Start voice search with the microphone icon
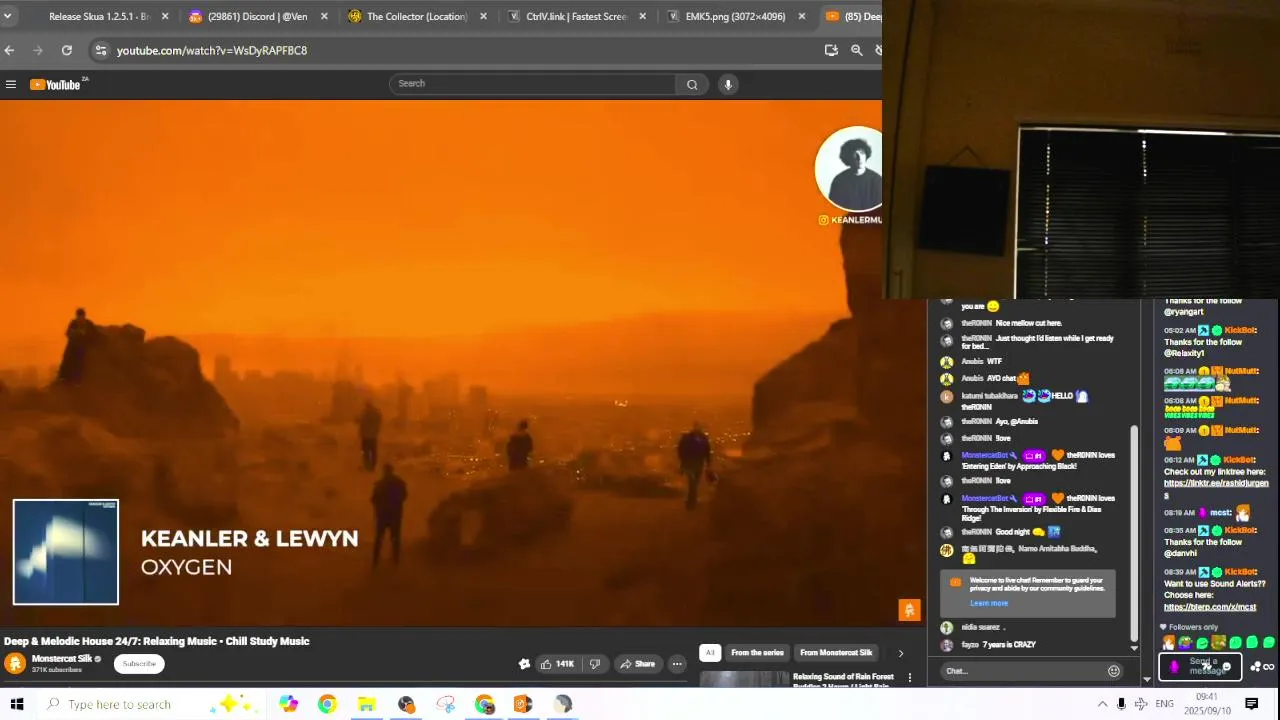 coord(728,85)
